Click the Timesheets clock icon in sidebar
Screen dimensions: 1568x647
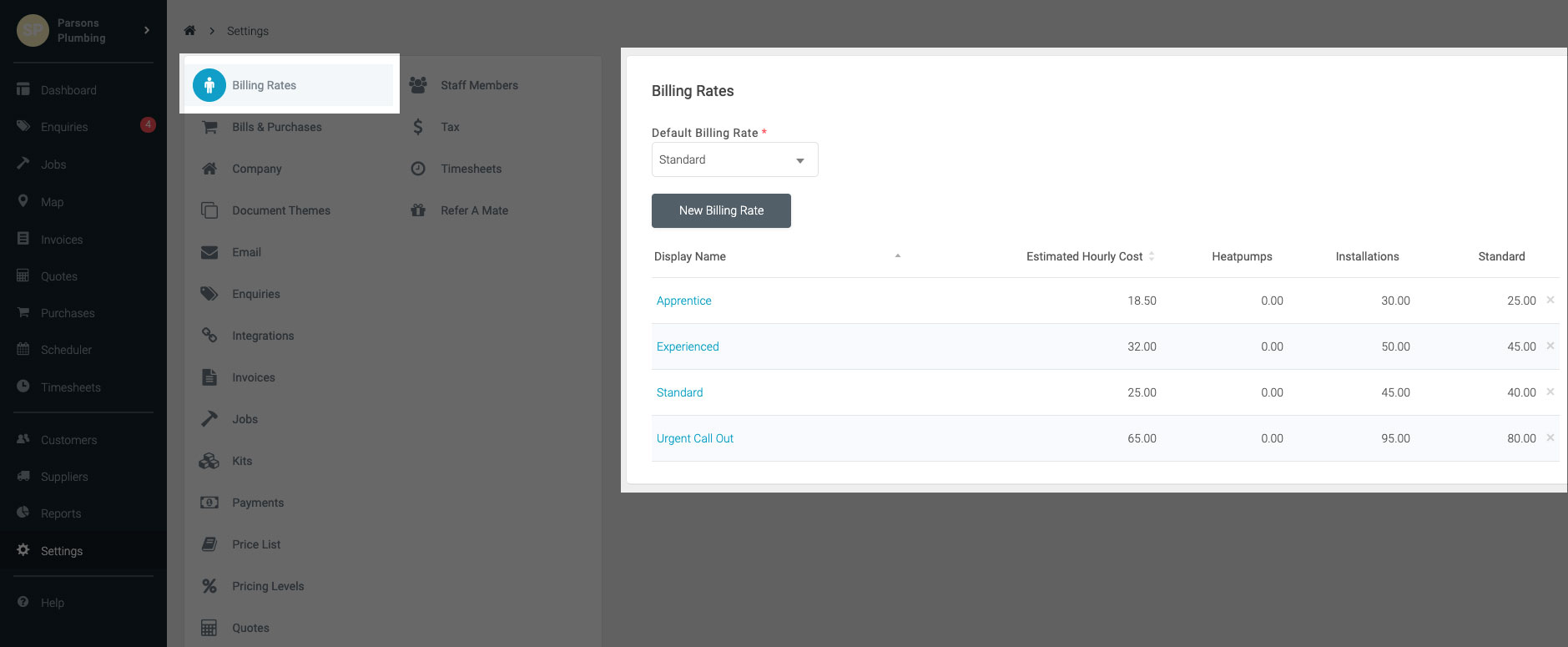point(23,387)
